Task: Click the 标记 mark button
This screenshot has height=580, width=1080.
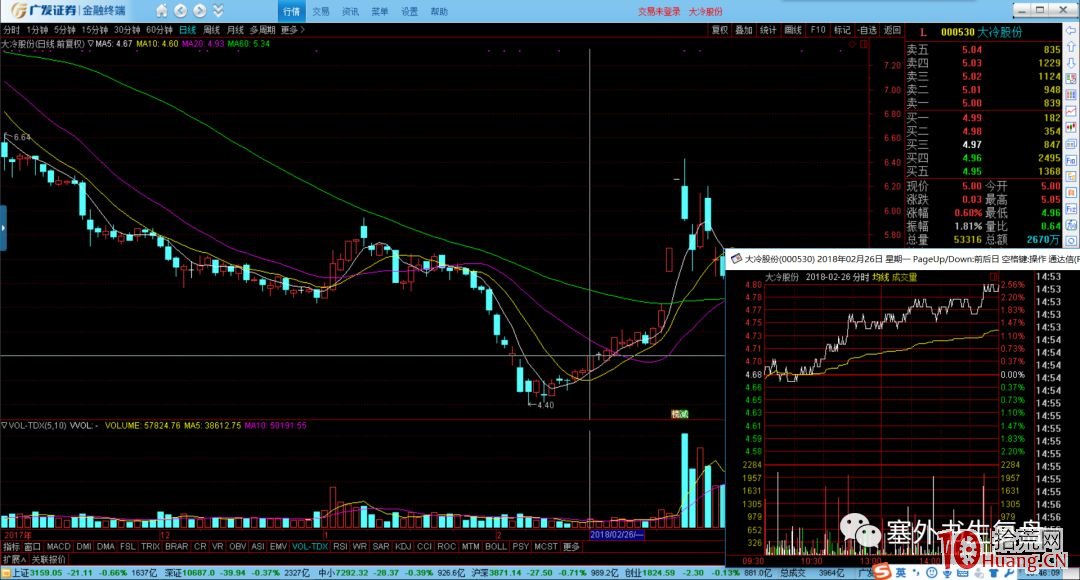Action: pos(842,30)
